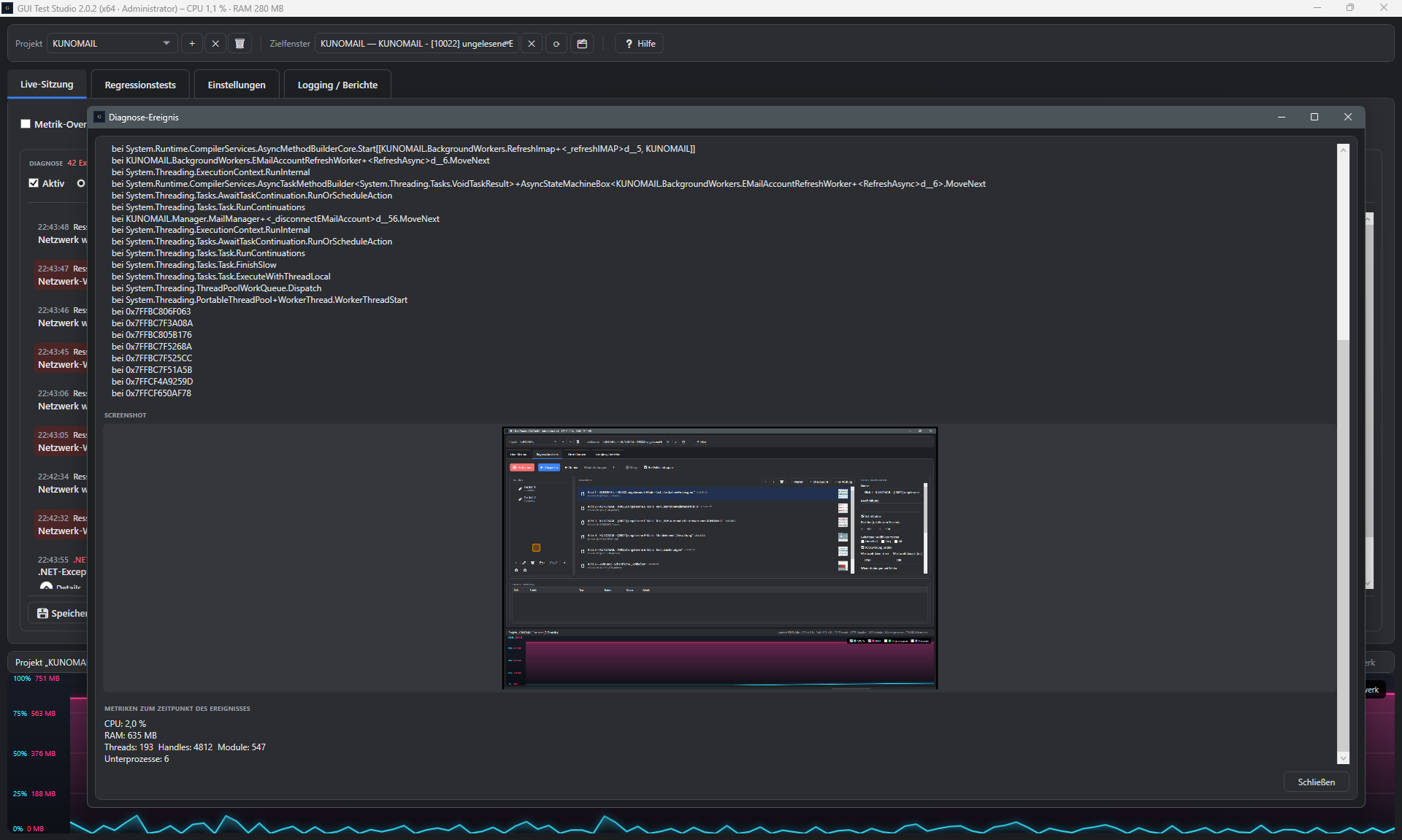Click the 'CPU: 2,0 %' metric line
Image resolution: width=1402 pixels, height=840 pixels.
pos(125,724)
